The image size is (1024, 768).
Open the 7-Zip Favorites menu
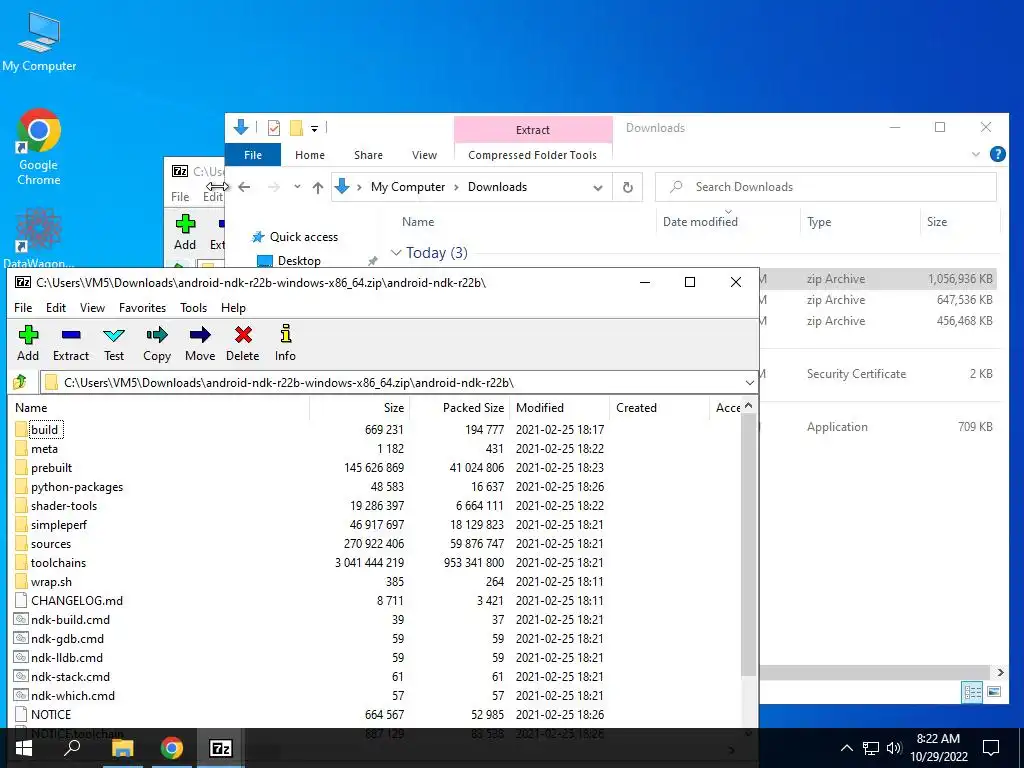[x=142, y=308]
